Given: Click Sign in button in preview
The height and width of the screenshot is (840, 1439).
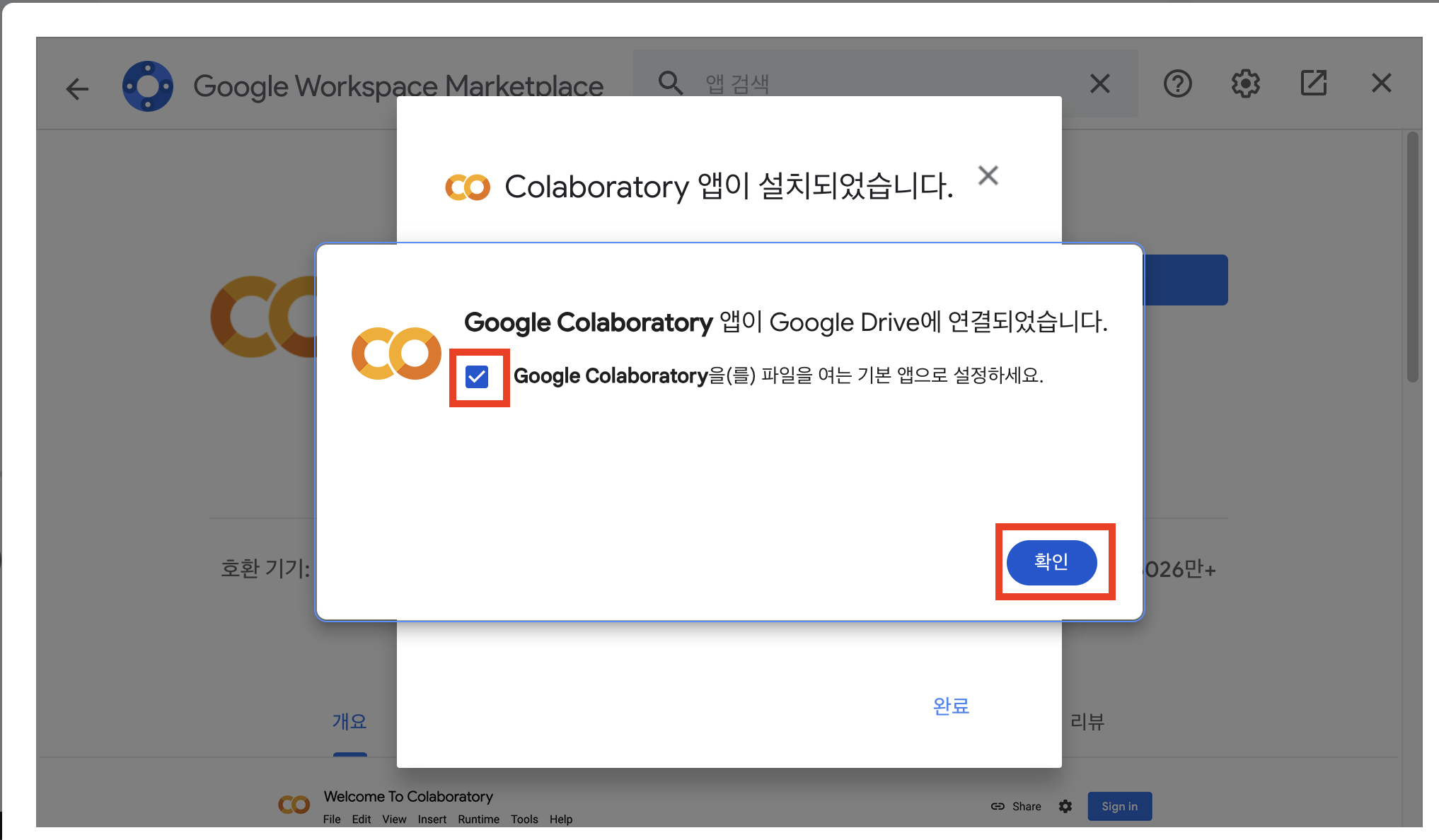Looking at the screenshot, I should coord(1119,806).
